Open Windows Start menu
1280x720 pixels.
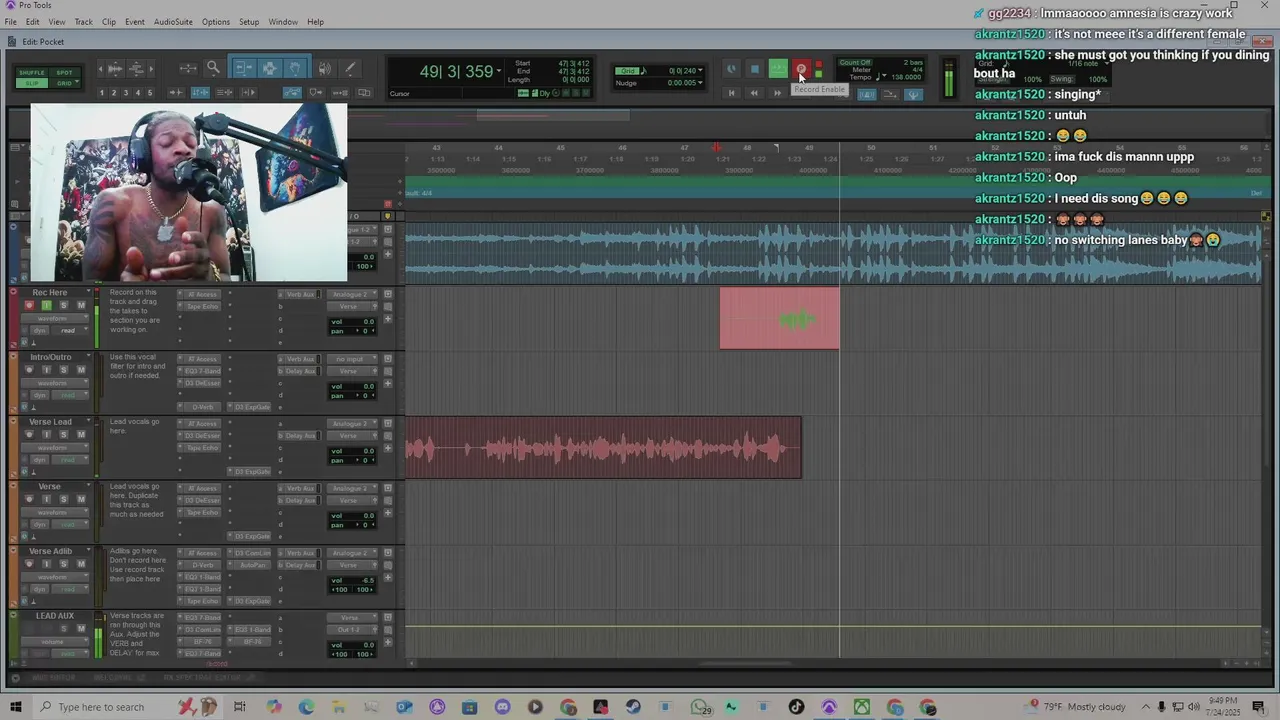click(x=15, y=707)
